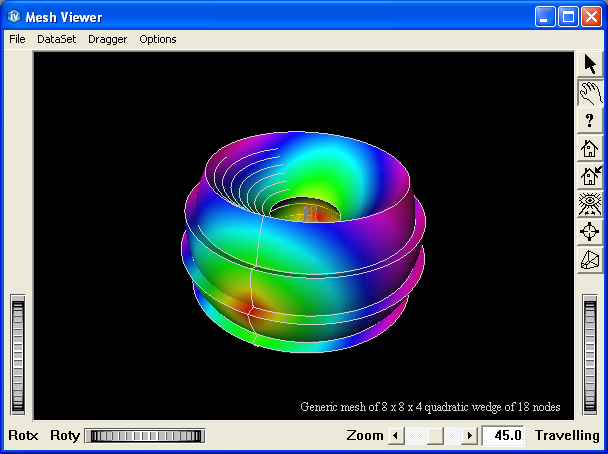Toggle perspective camera cube icon

590,260
